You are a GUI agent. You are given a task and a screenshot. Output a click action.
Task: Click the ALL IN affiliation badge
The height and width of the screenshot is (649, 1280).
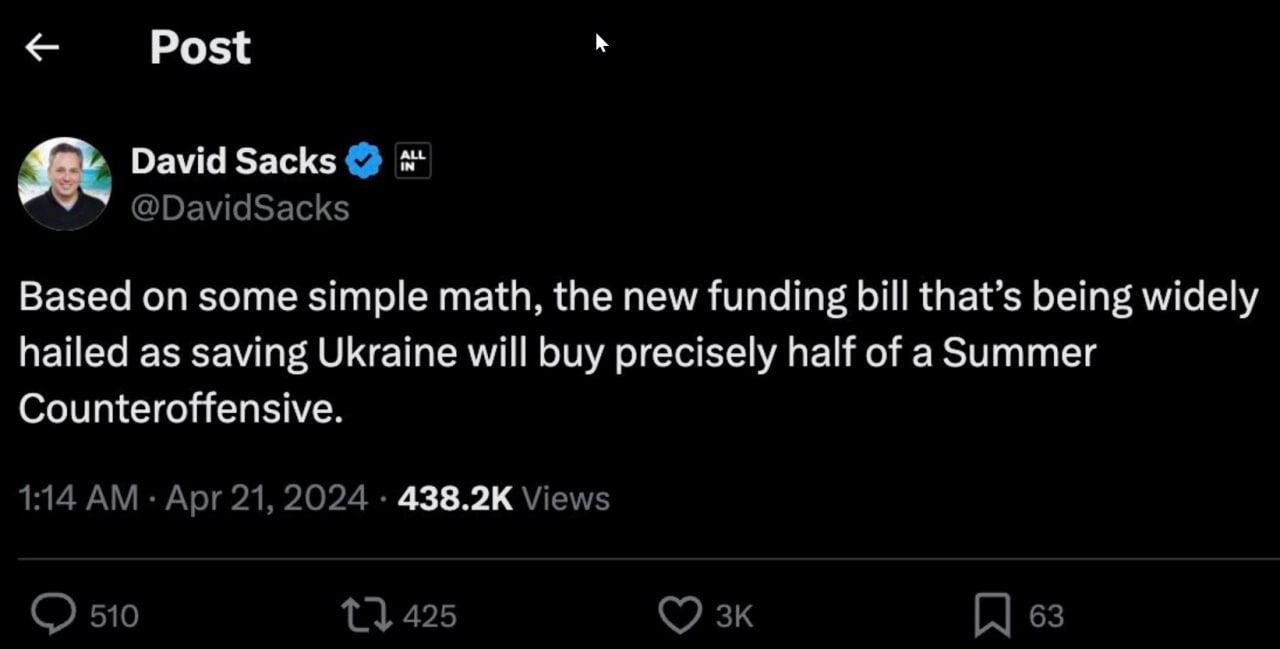[413, 160]
